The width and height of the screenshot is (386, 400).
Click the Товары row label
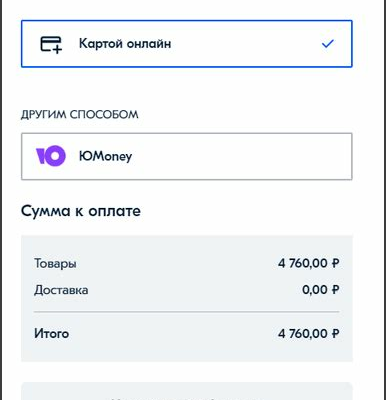coord(55,264)
